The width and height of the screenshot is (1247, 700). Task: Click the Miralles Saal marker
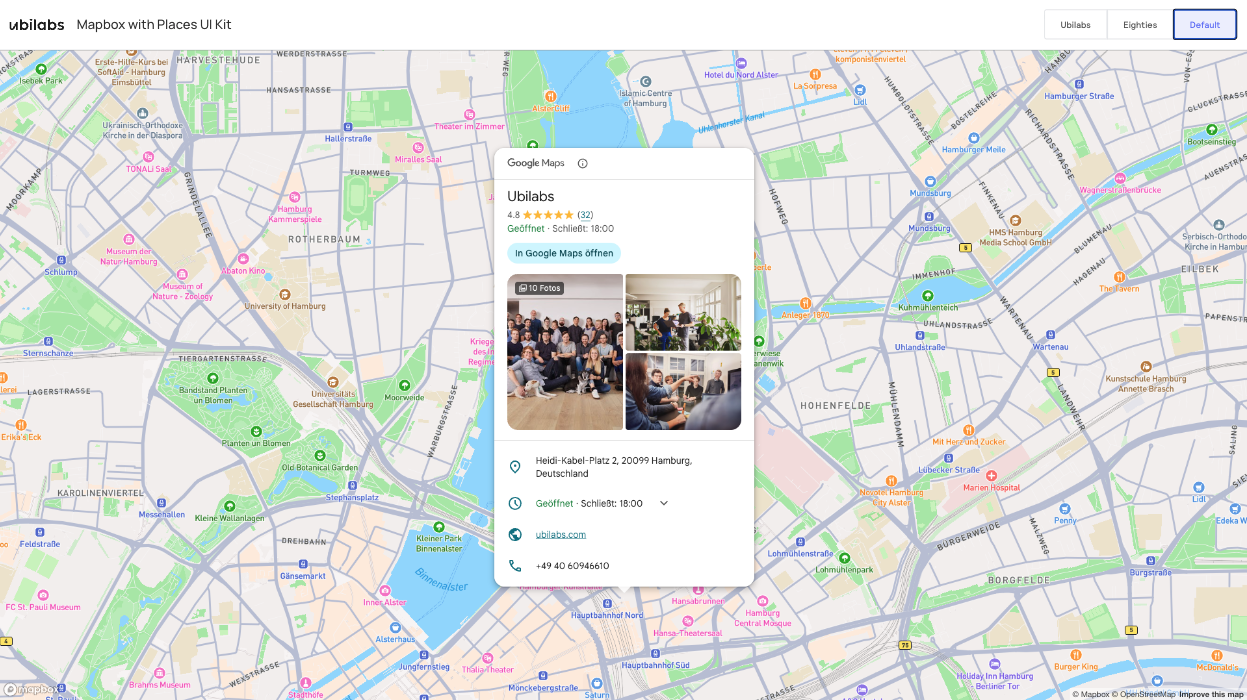(x=419, y=147)
